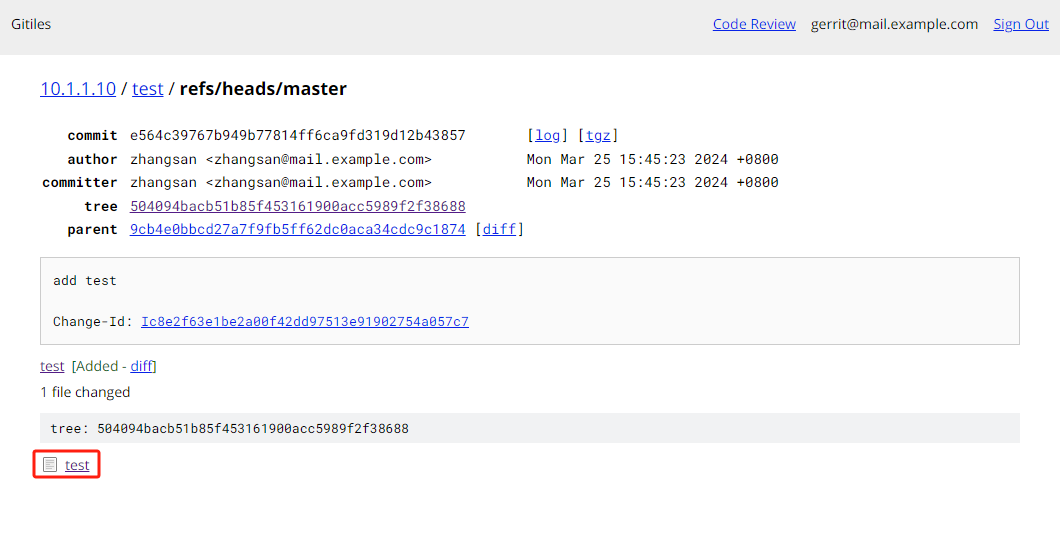Click the Gitiles title in the header

click(31, 25)
